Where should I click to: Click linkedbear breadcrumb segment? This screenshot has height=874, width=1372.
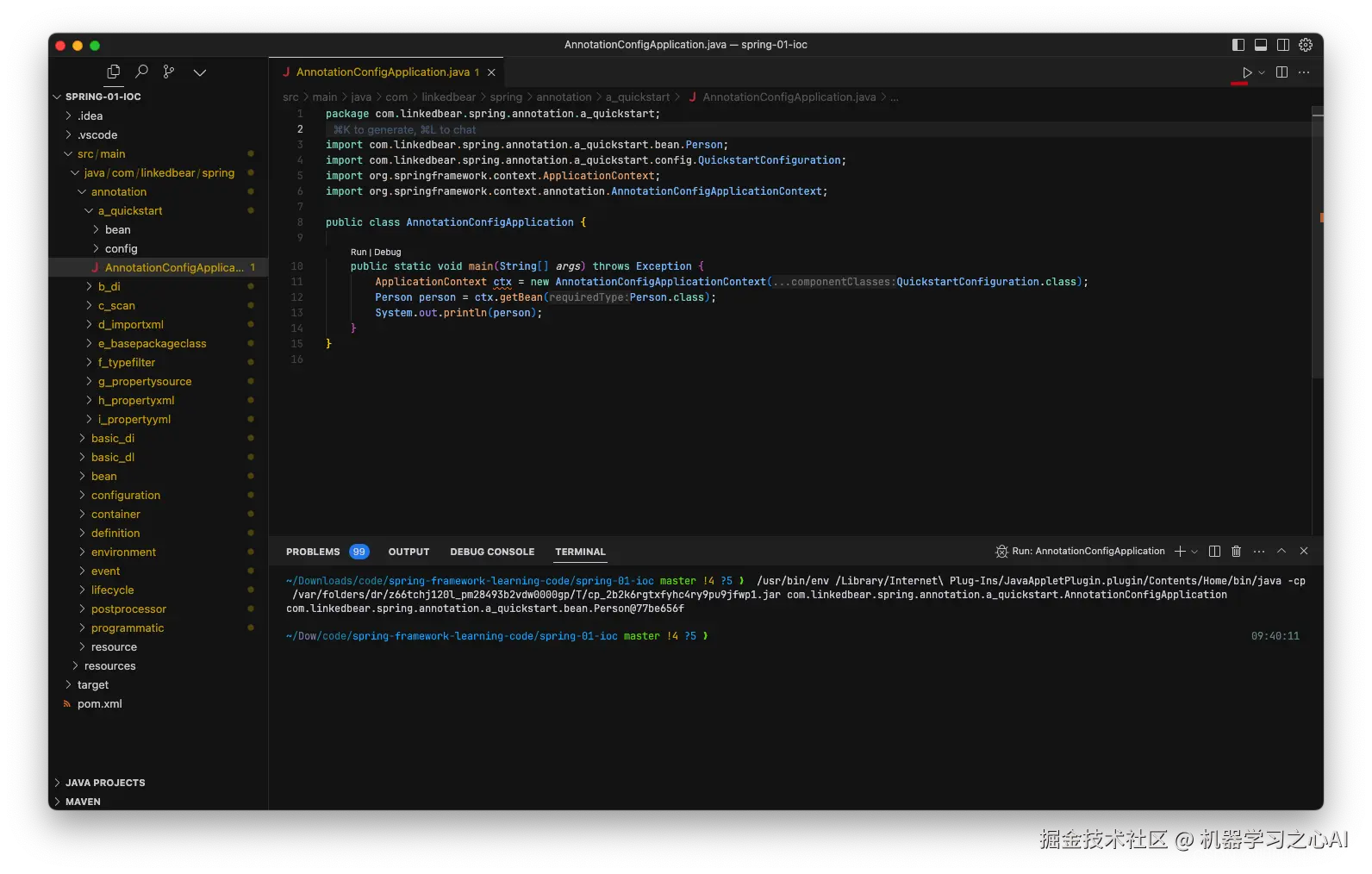click(448, 97)
